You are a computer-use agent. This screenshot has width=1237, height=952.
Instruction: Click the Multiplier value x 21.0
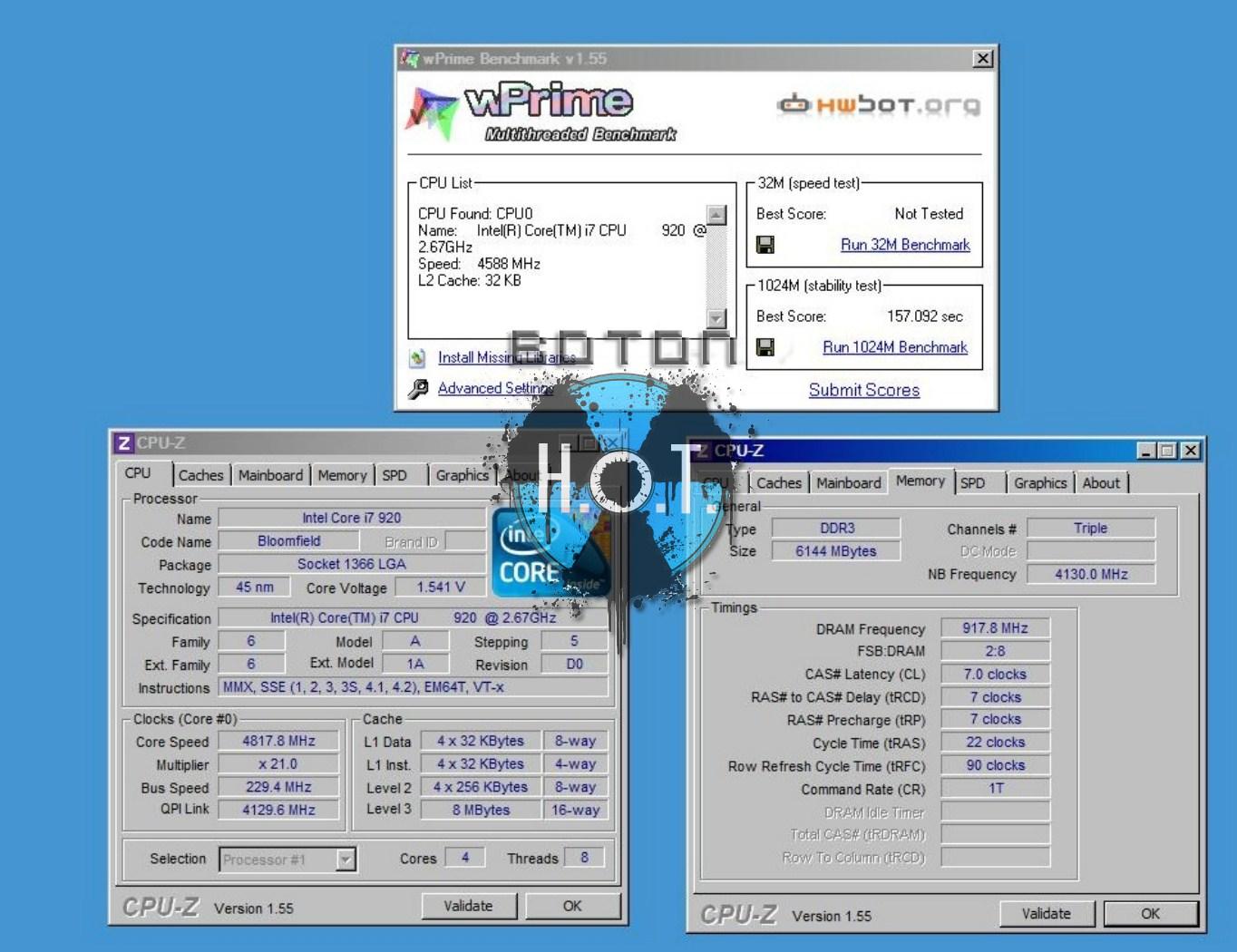pyautogui.click(x=278, y=764)
